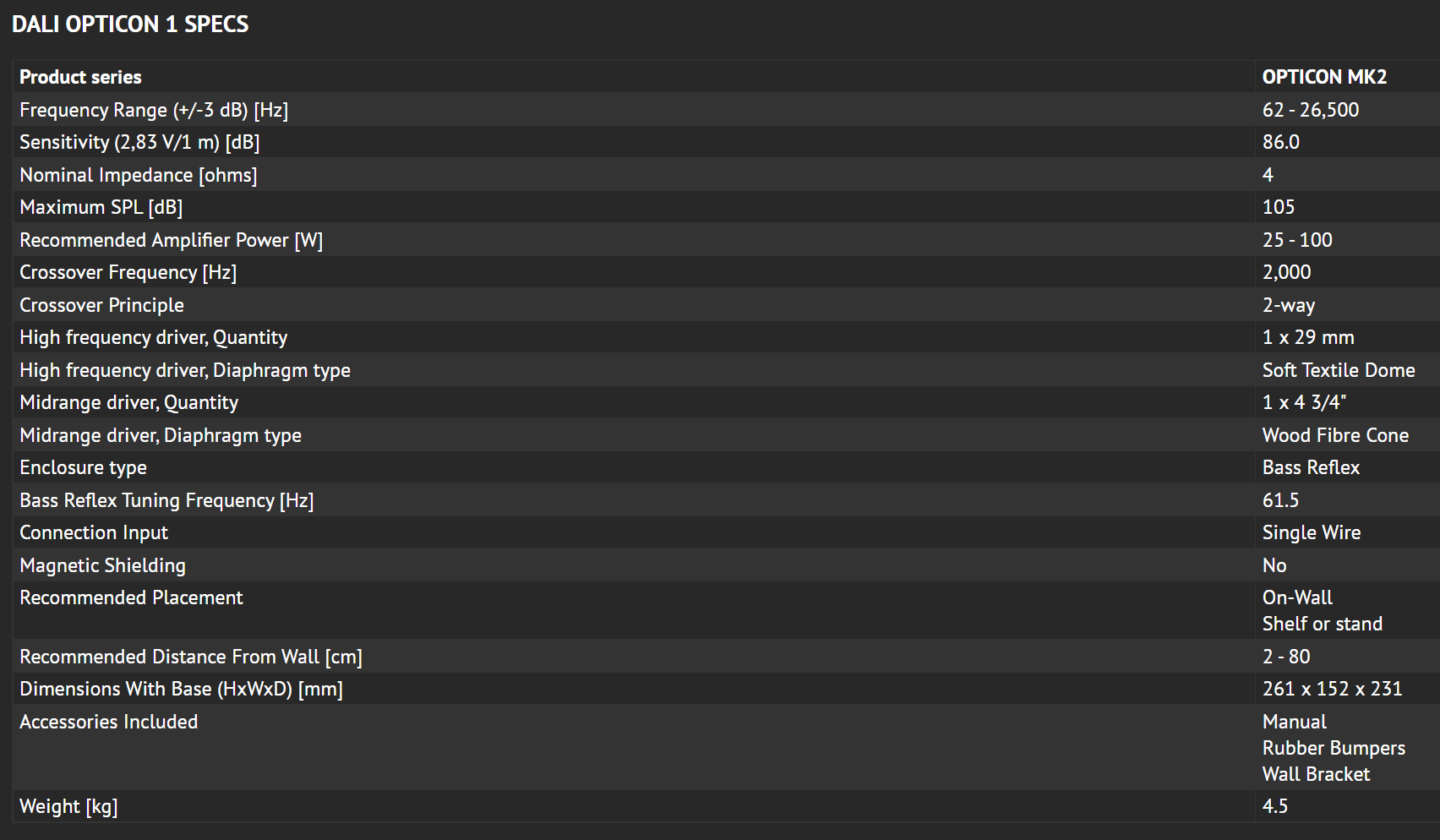
Task: Select the Product series header cell
Action: (x=80, y=77)
